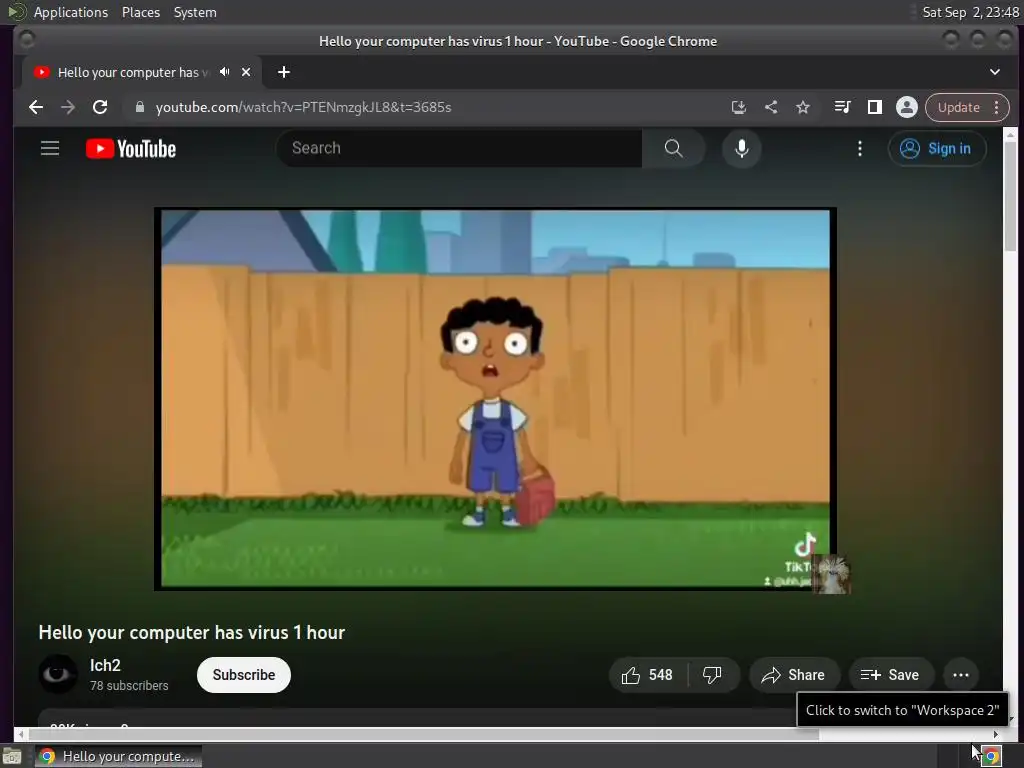The image size is (1024, 768).
Task: Like the video with 548 likes
Action: coord(648,675)
